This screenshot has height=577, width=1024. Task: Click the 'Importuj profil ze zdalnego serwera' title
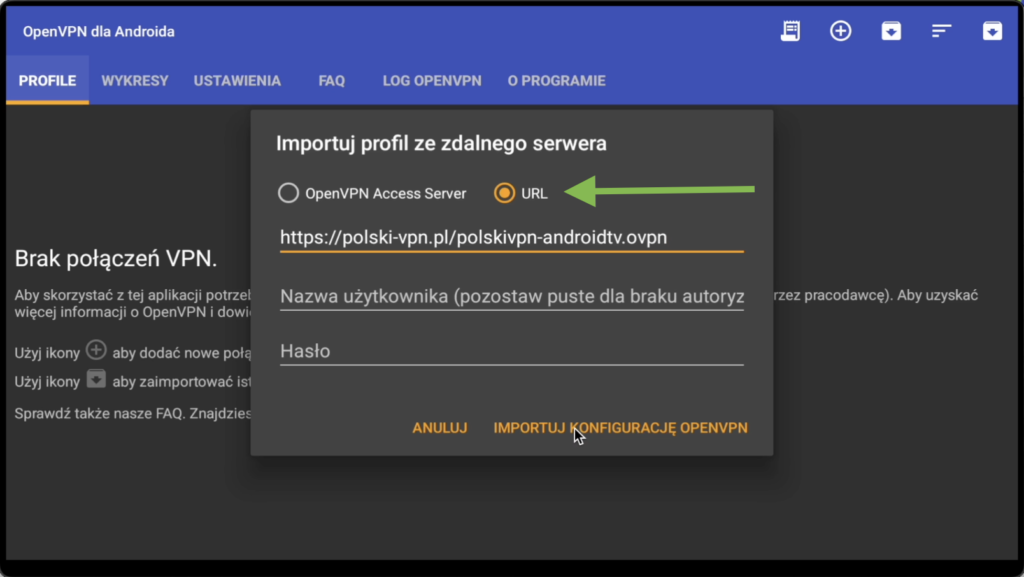tap(441, 144)
